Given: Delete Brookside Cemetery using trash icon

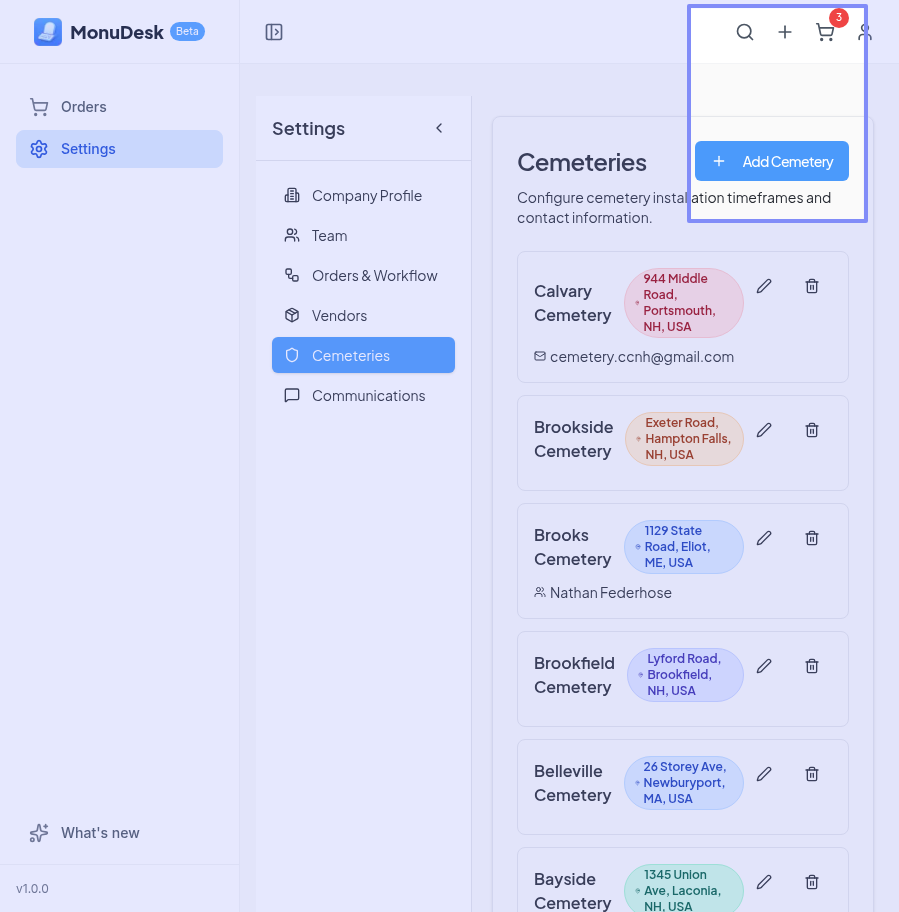Looking at the screenshot, I should pyautogui.click(x=812, y=430).
